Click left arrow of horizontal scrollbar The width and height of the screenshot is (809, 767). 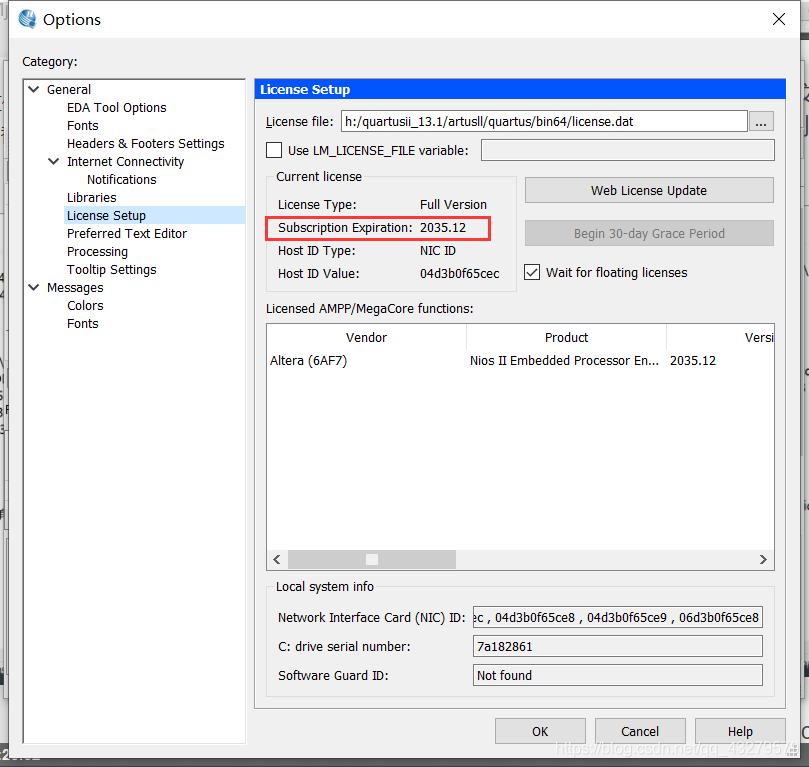click(x=277, y=560)
